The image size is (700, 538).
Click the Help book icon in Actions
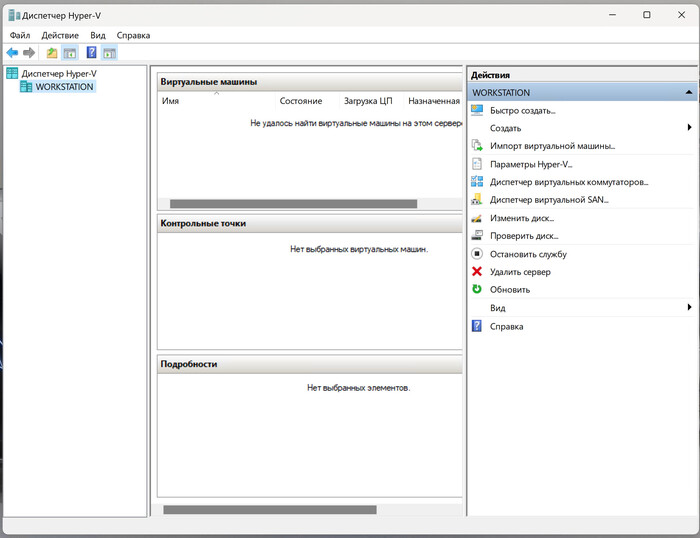coord(477,326)
